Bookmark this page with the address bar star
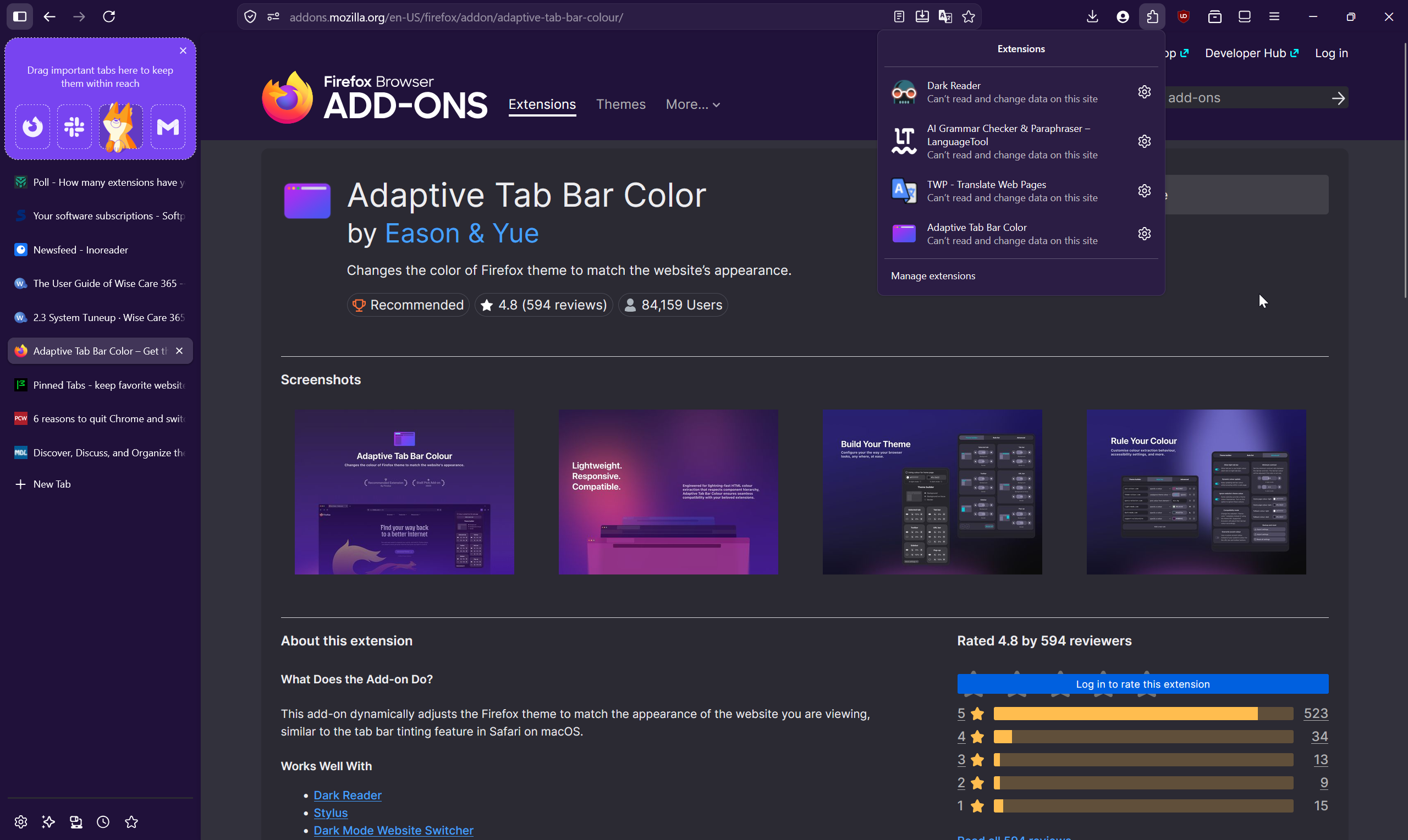The width and height of the screenshot is (1408, 840). click(969, 17)
